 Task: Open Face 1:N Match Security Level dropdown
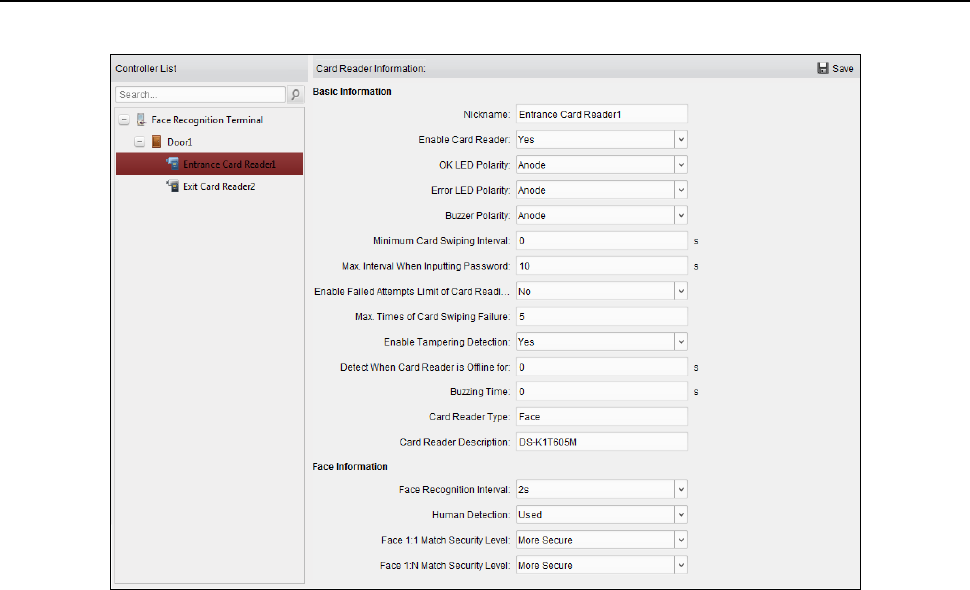pyautogui.click(x=680, y=565)
